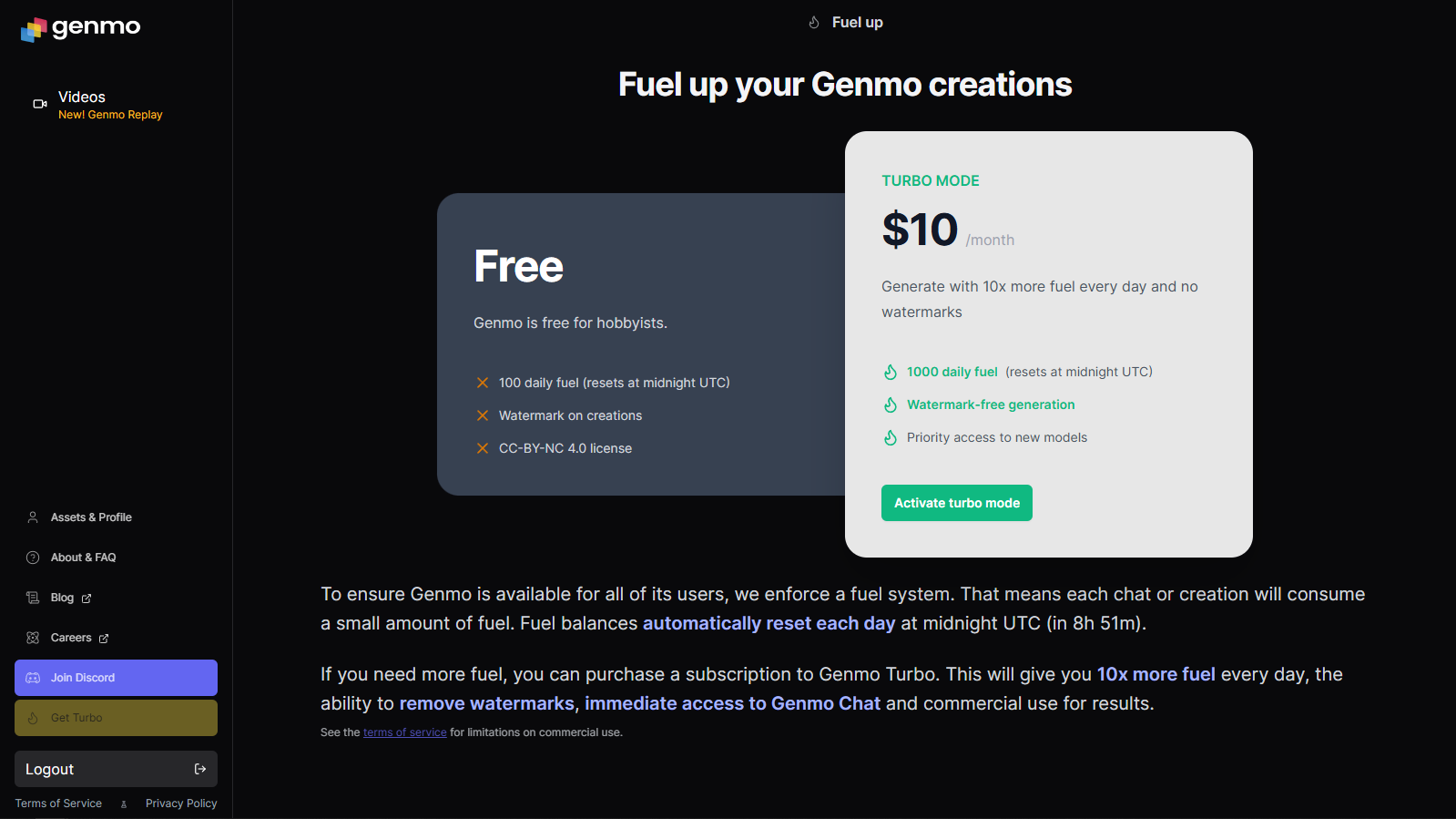Open Privacy Policy in footer

point(181,804)
